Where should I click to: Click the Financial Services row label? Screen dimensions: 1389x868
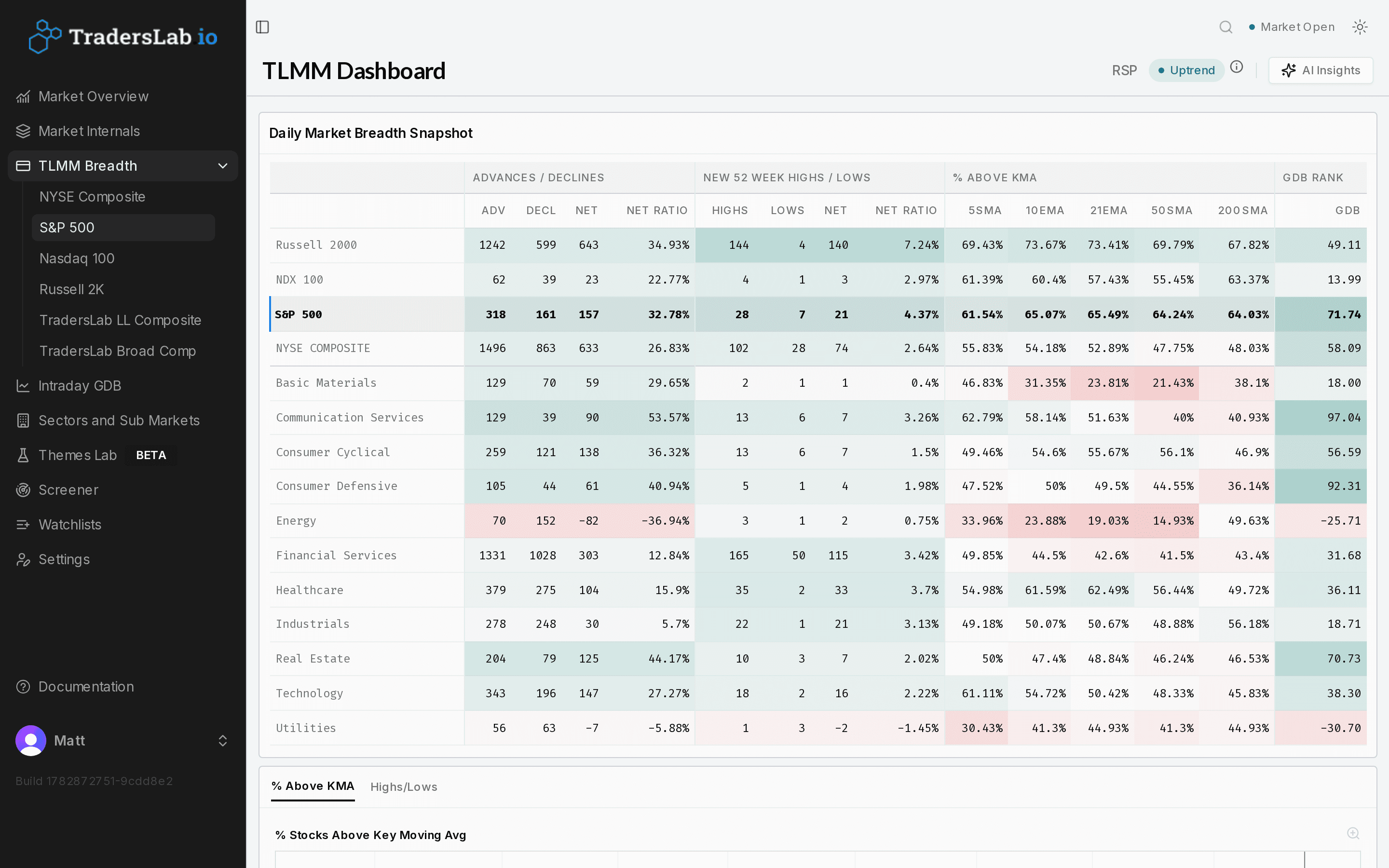coord(336,555)
